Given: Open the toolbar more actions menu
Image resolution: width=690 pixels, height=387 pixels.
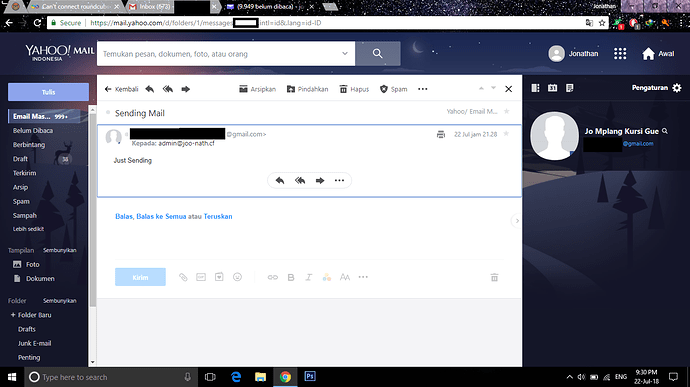Looking at the screenshot, I should [422, 89].
